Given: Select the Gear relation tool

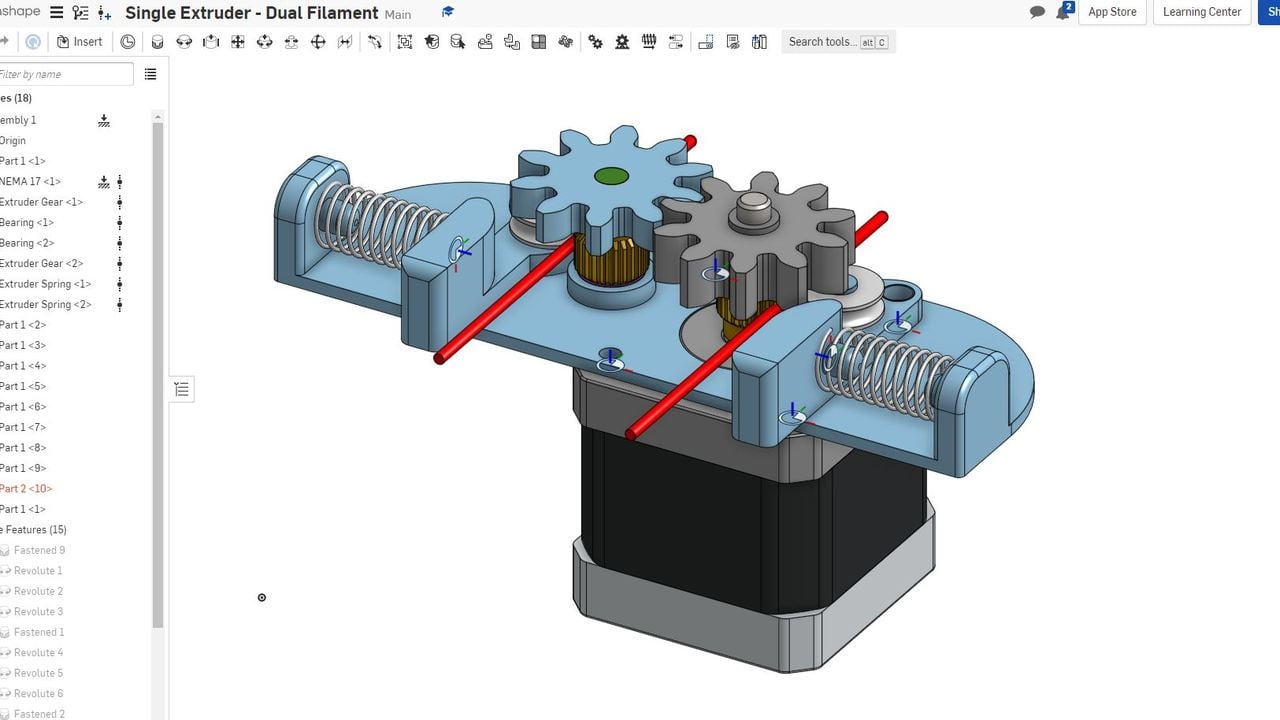Looking at the screenshot, I should click(x=596, y=41).
